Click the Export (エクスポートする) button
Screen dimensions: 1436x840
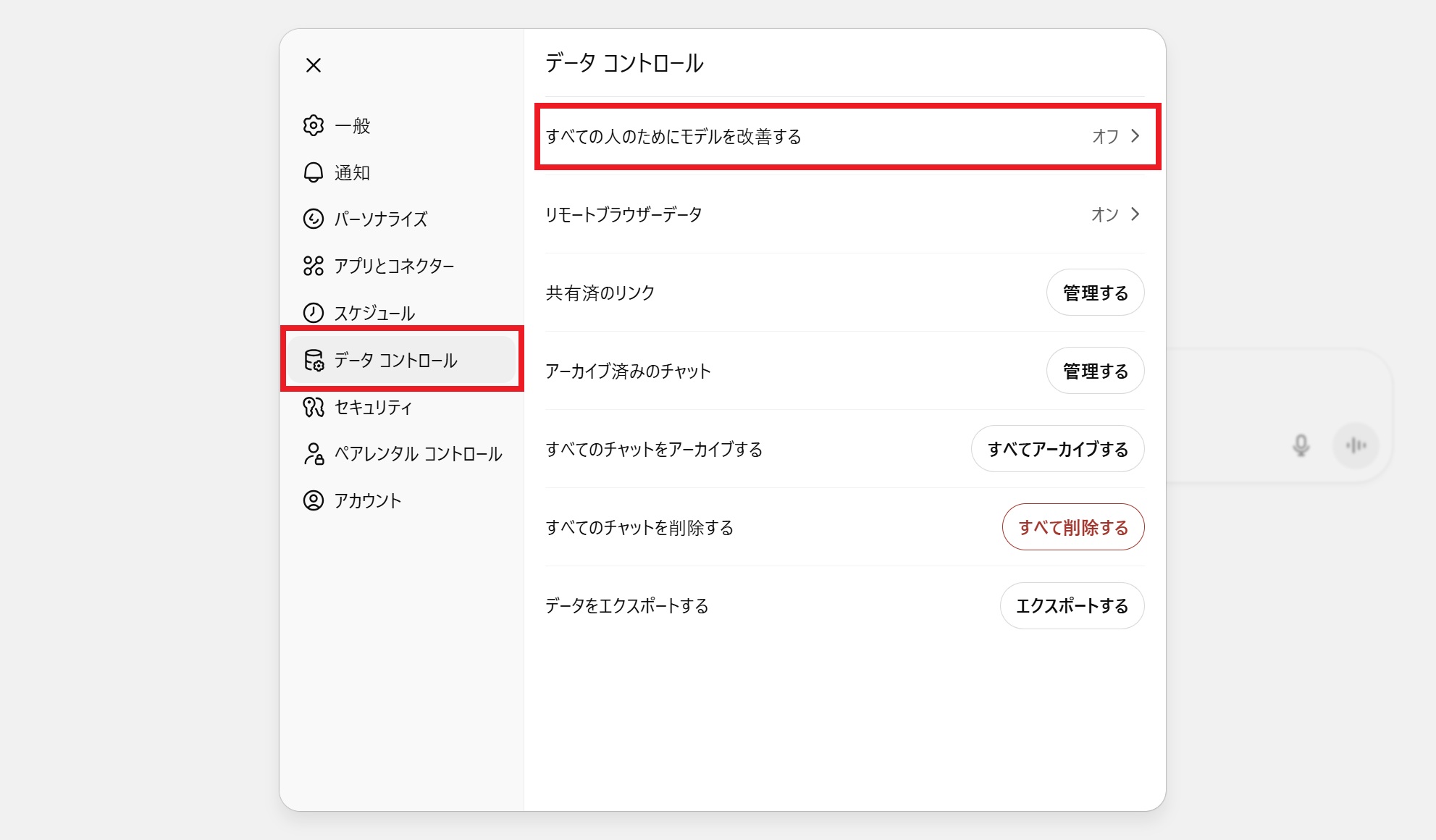pyautogui.click(x=1071, y=605)
